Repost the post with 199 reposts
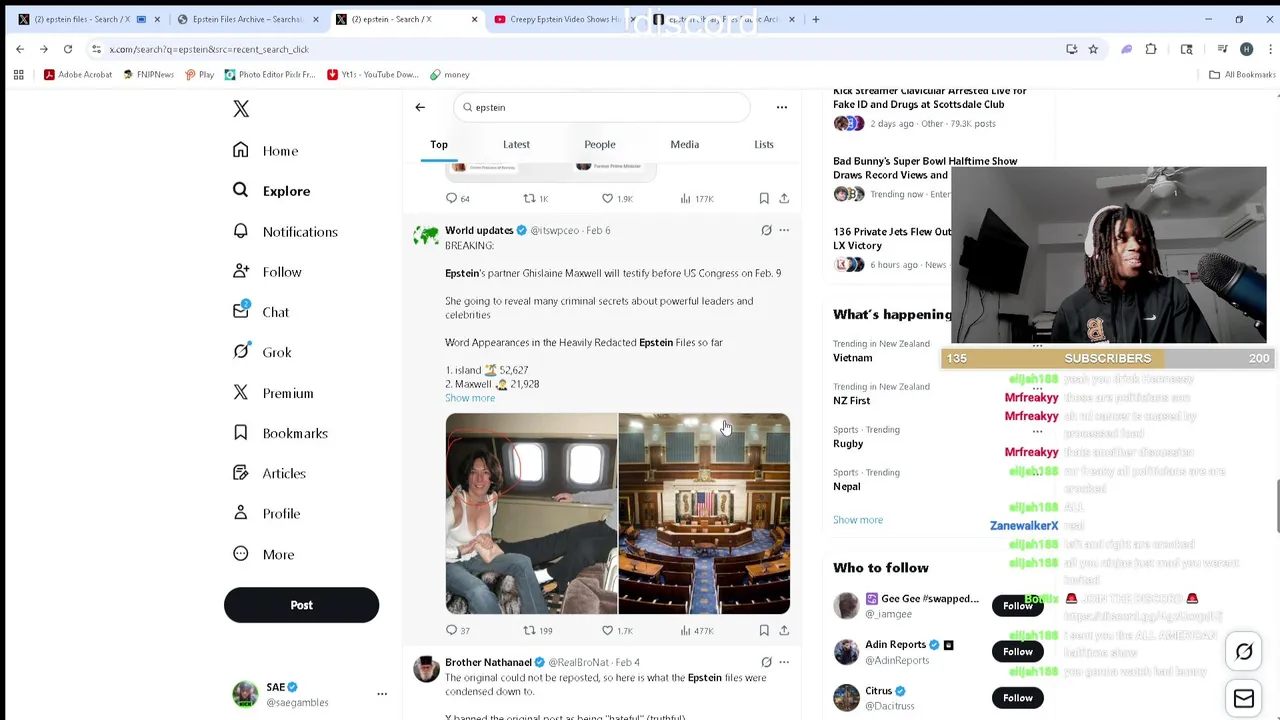The width and height of the screenshot is (1280, 720). pos(538,630)
